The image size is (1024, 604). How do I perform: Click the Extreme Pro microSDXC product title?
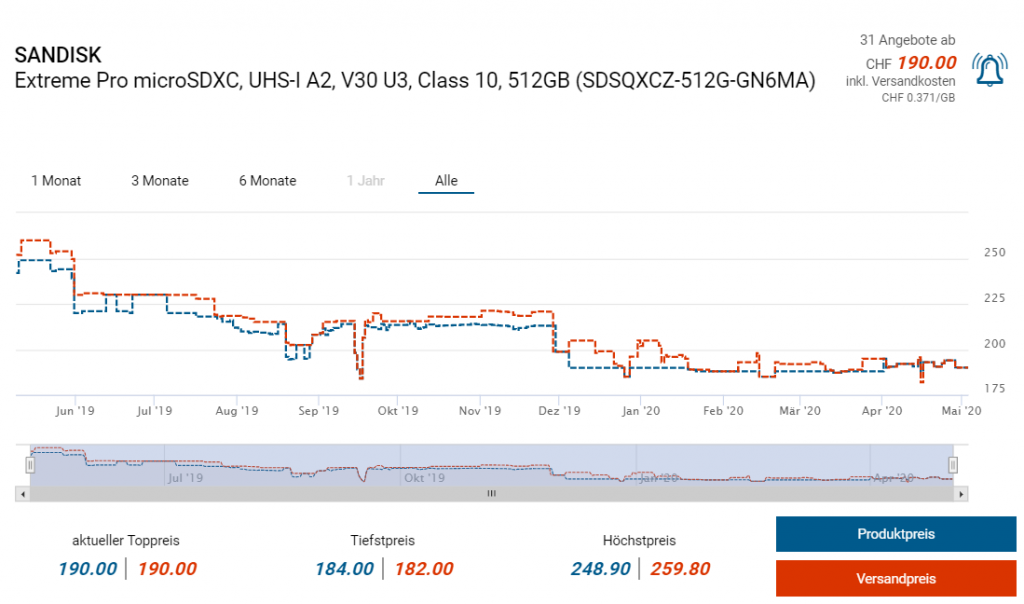415,80
